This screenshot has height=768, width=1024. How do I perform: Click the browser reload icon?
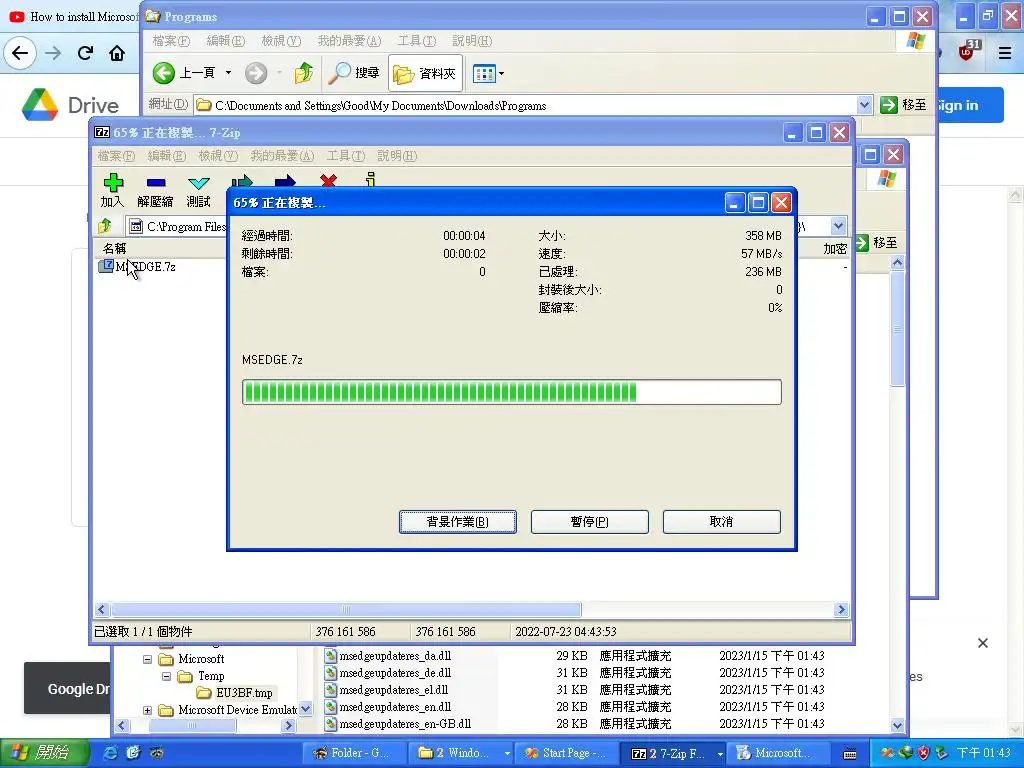(85, 53)
